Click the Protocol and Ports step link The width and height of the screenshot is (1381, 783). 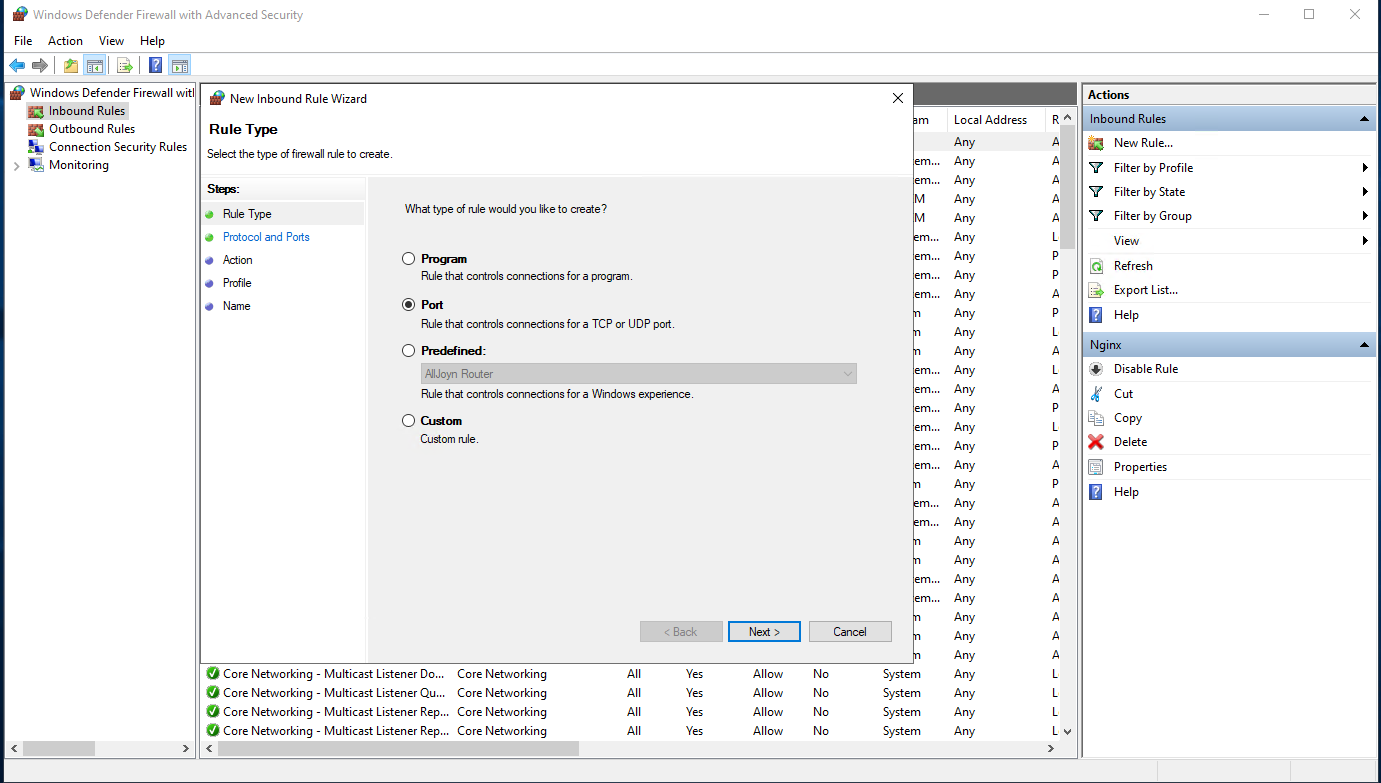pos(266,237)
